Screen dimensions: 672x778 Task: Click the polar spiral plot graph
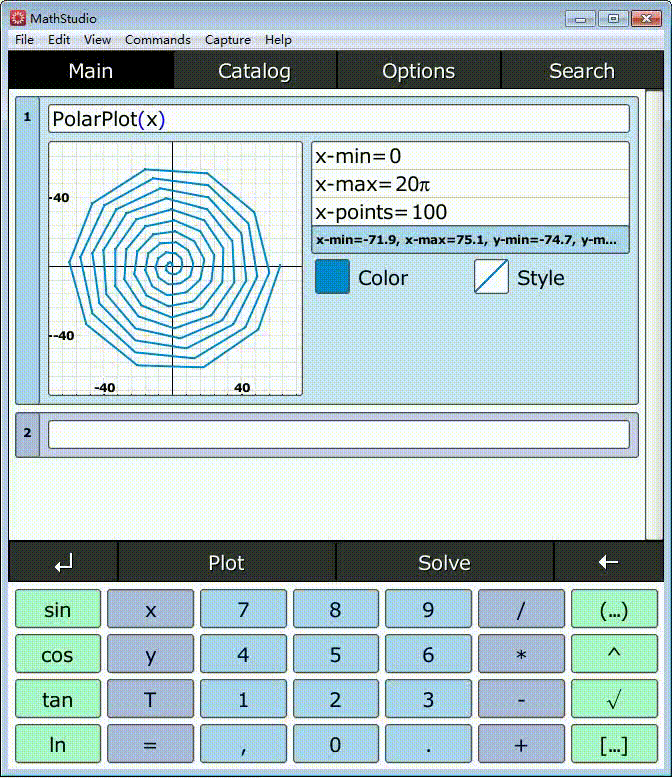point(175,268)
